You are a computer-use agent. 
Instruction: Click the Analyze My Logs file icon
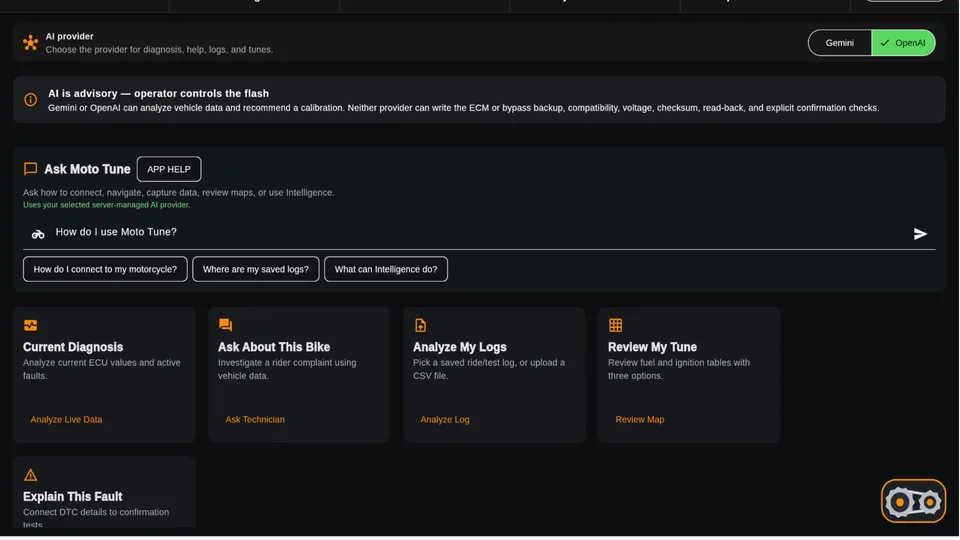(x=420, y=325)
